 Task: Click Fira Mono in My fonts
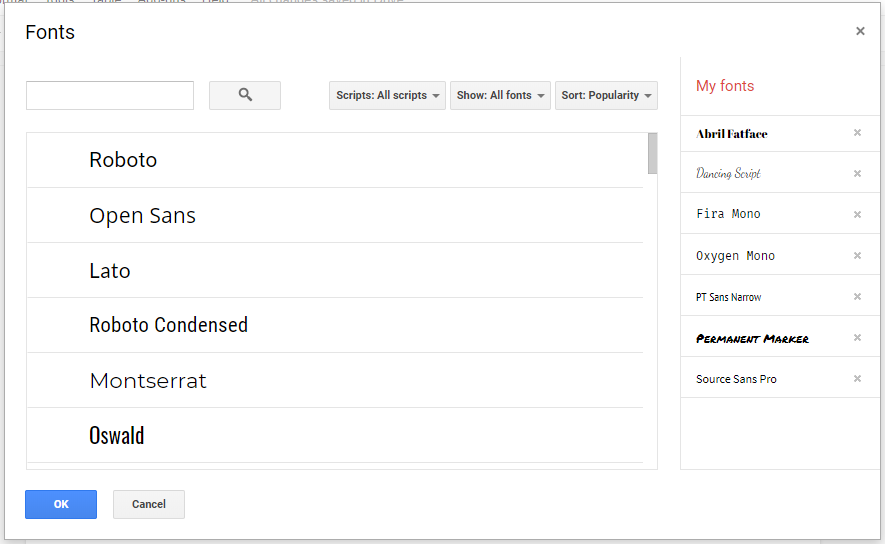pyautogui.click(x=728, y=214)
